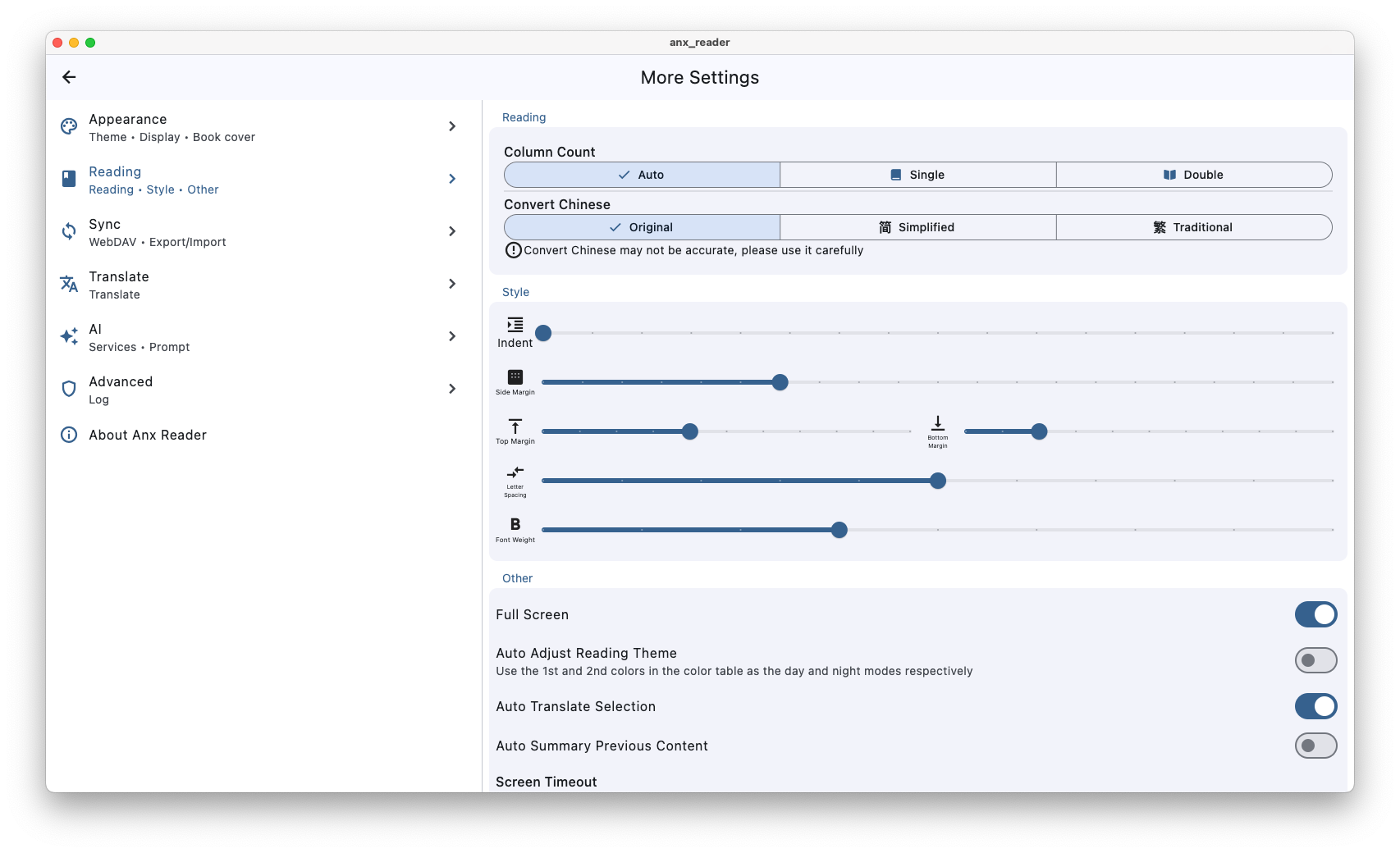Click the Side Margin slider handle
Viewport: 1400px width, 853px height.
780,382
